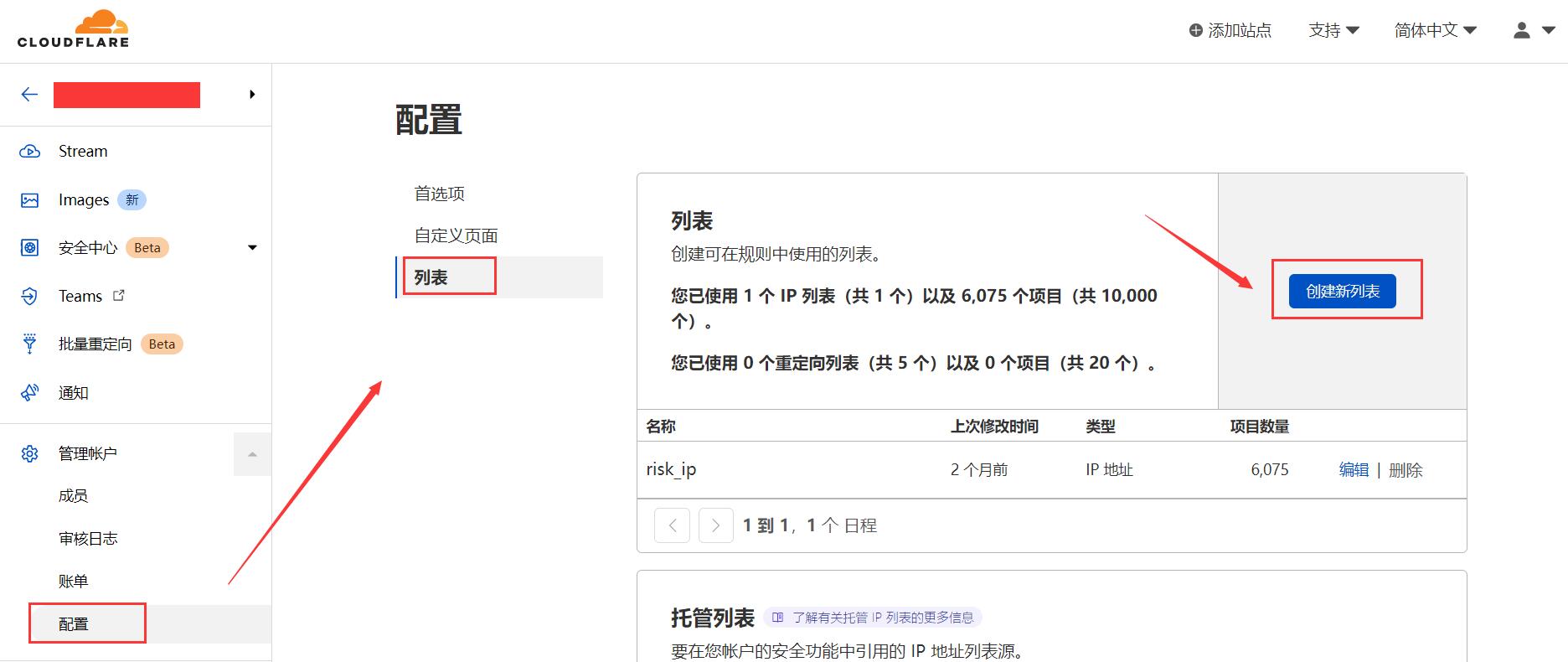Expand the 安全中心 submenu arrow
Screen dimensions: 1568x662
click(252, 247)
